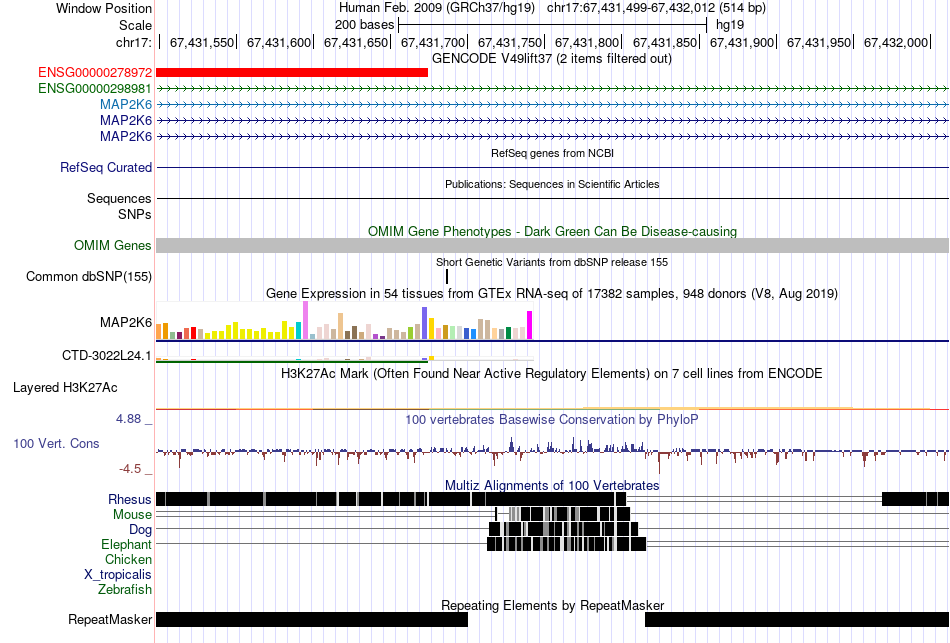Click the Gene Expression in 54 tissues title

click(552, 294)
